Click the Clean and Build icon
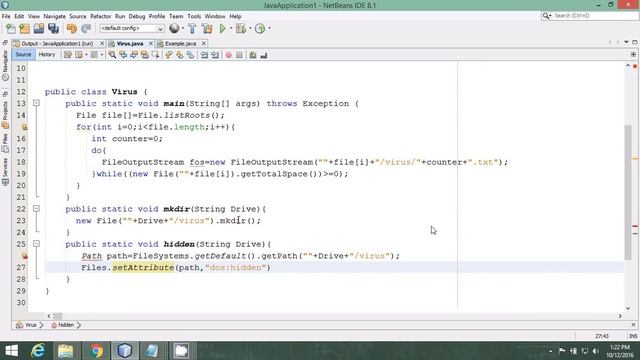Screen dimensions: 640x360 tap(207, 28)
